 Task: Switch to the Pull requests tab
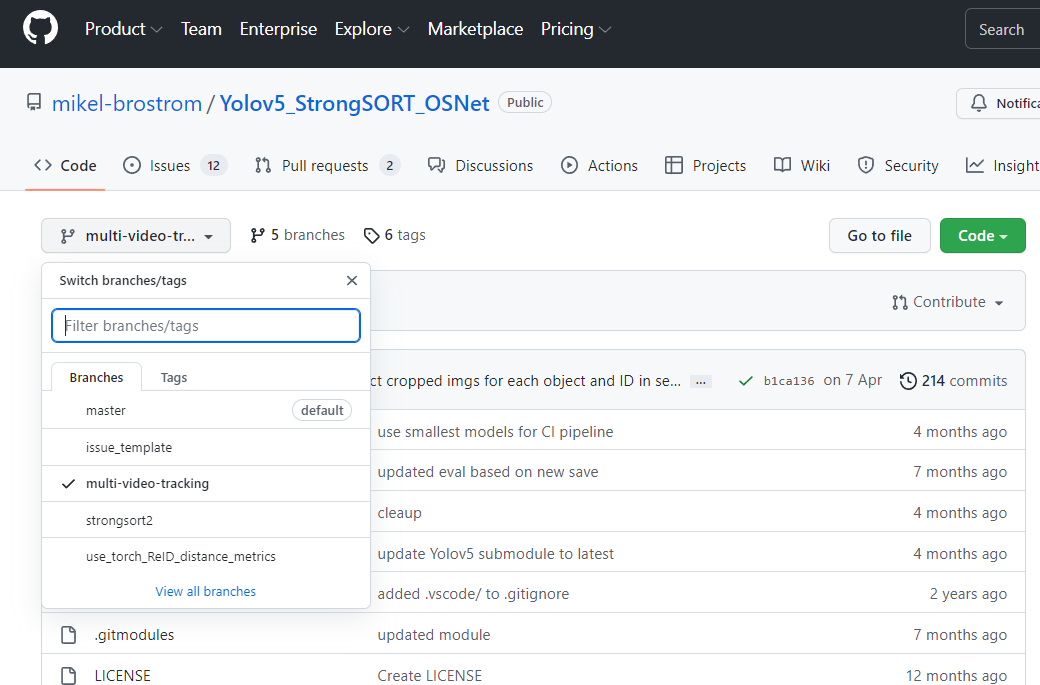pyautogui.click(x=327, y=166)
